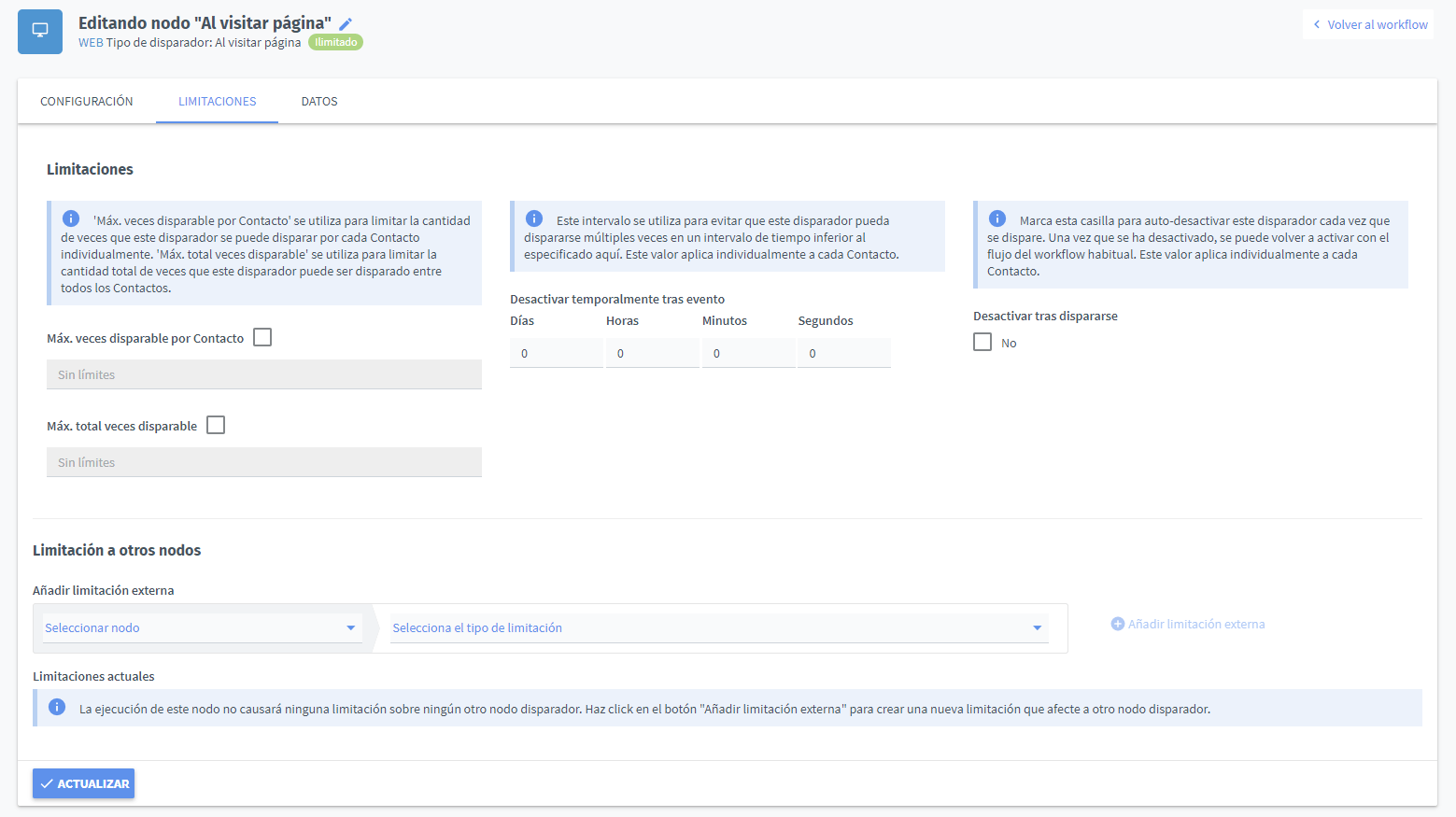
Task: Click info icon in Limitaciones actuales banner
Action: pyautogui.click(x=57, y=708)
